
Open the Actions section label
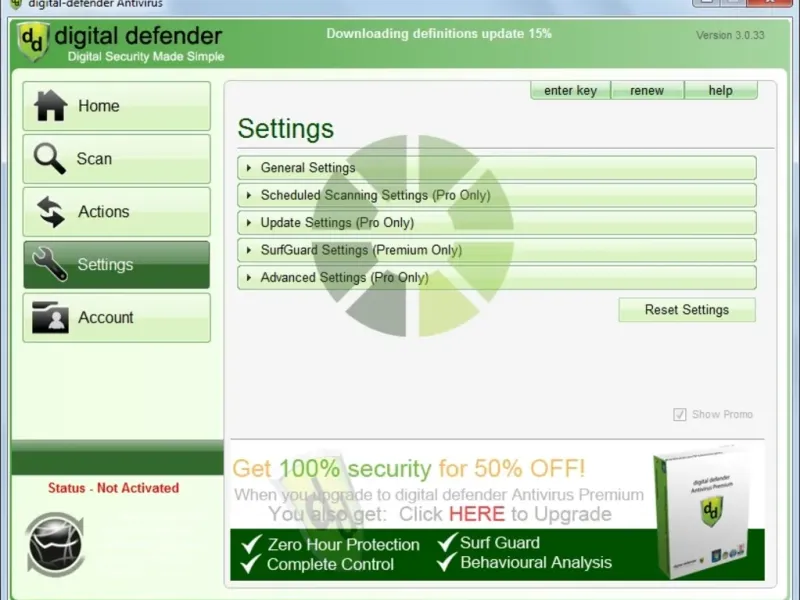104,211
